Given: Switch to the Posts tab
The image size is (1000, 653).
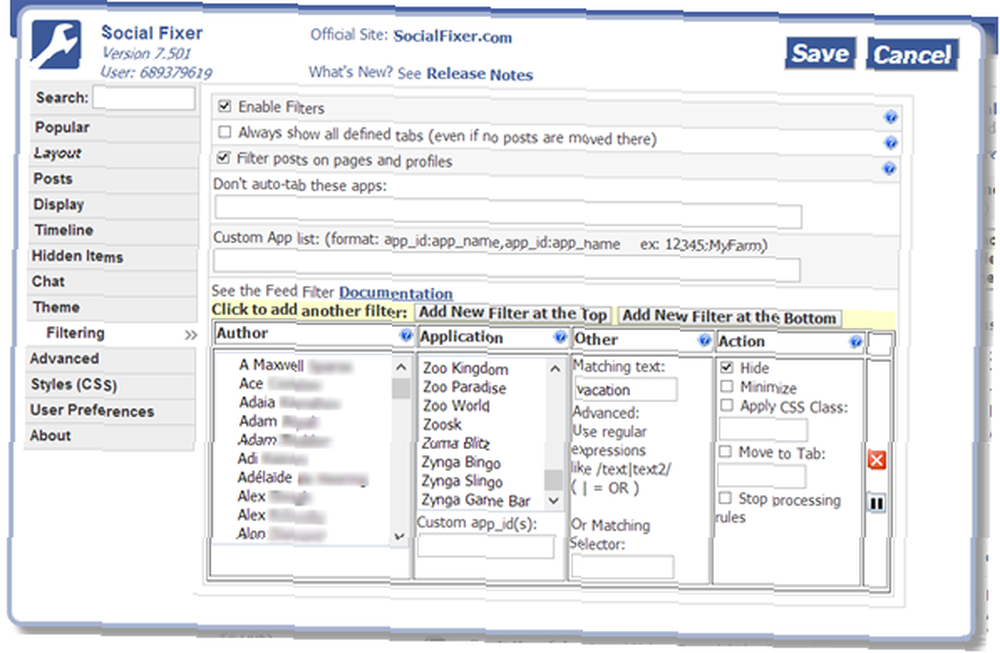Looking at the screenshot, I should point(114,179).
